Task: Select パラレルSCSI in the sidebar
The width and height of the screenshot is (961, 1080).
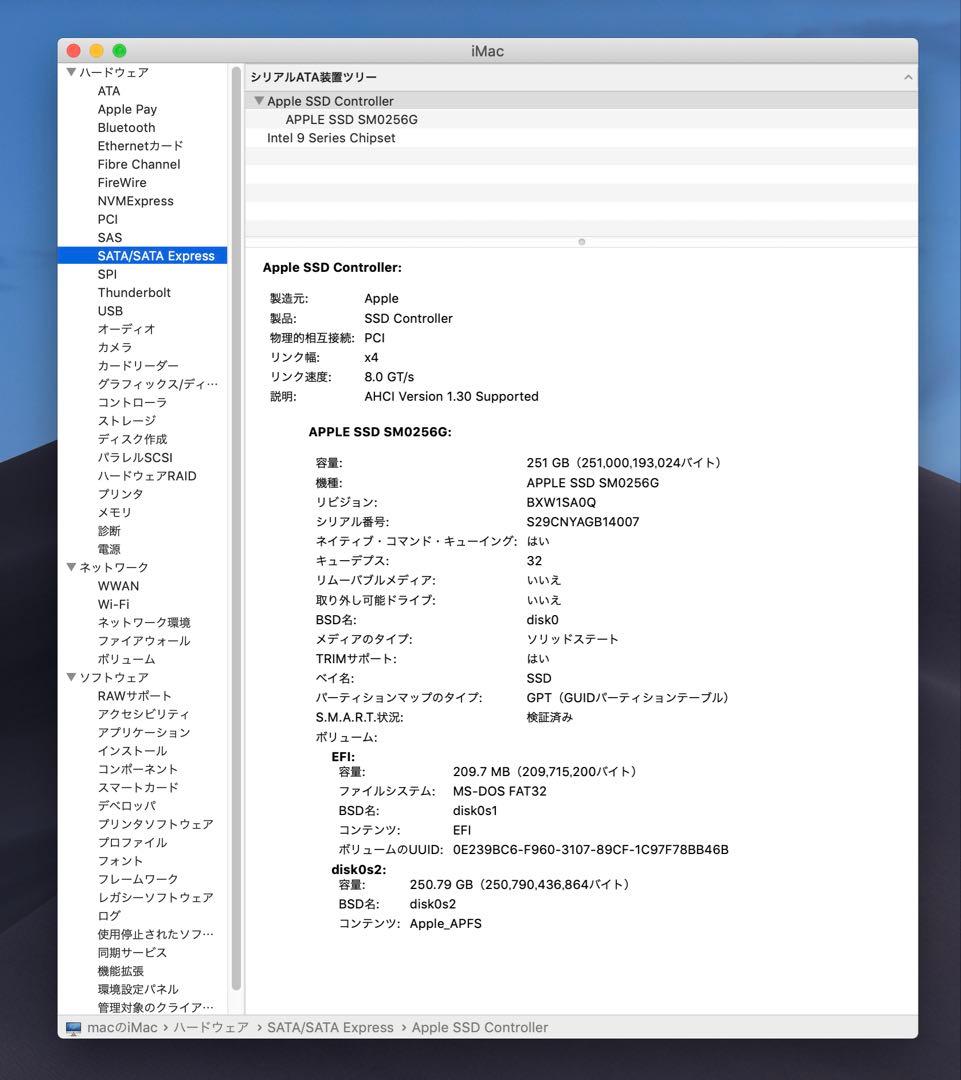Action: tap(134, 457)
